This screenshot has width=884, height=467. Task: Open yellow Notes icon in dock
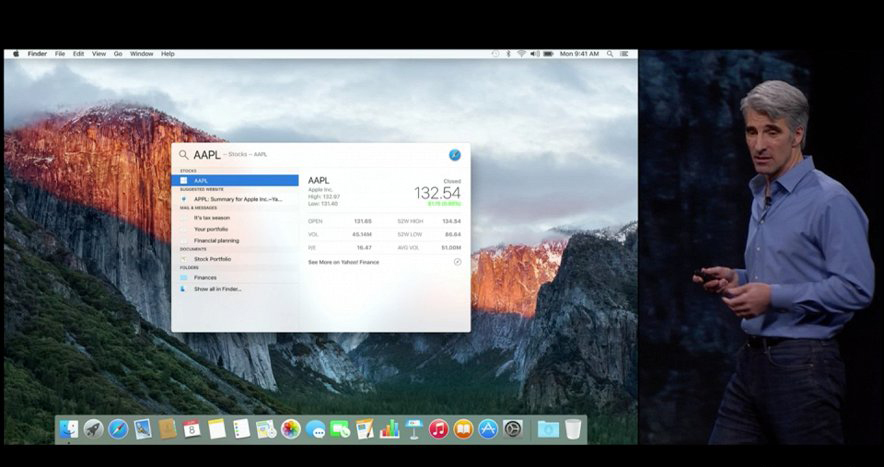[216, 429]
